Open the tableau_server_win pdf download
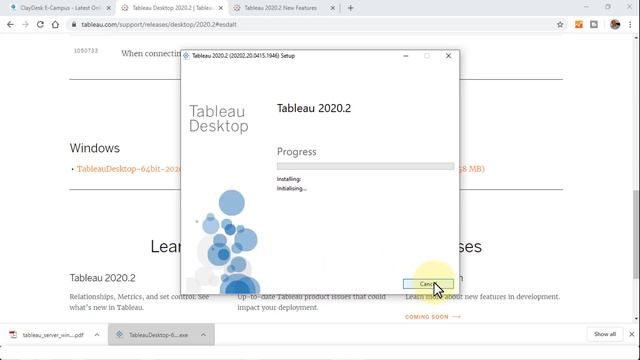This screenshot has width=640, height=360. (x=53, y=335)
